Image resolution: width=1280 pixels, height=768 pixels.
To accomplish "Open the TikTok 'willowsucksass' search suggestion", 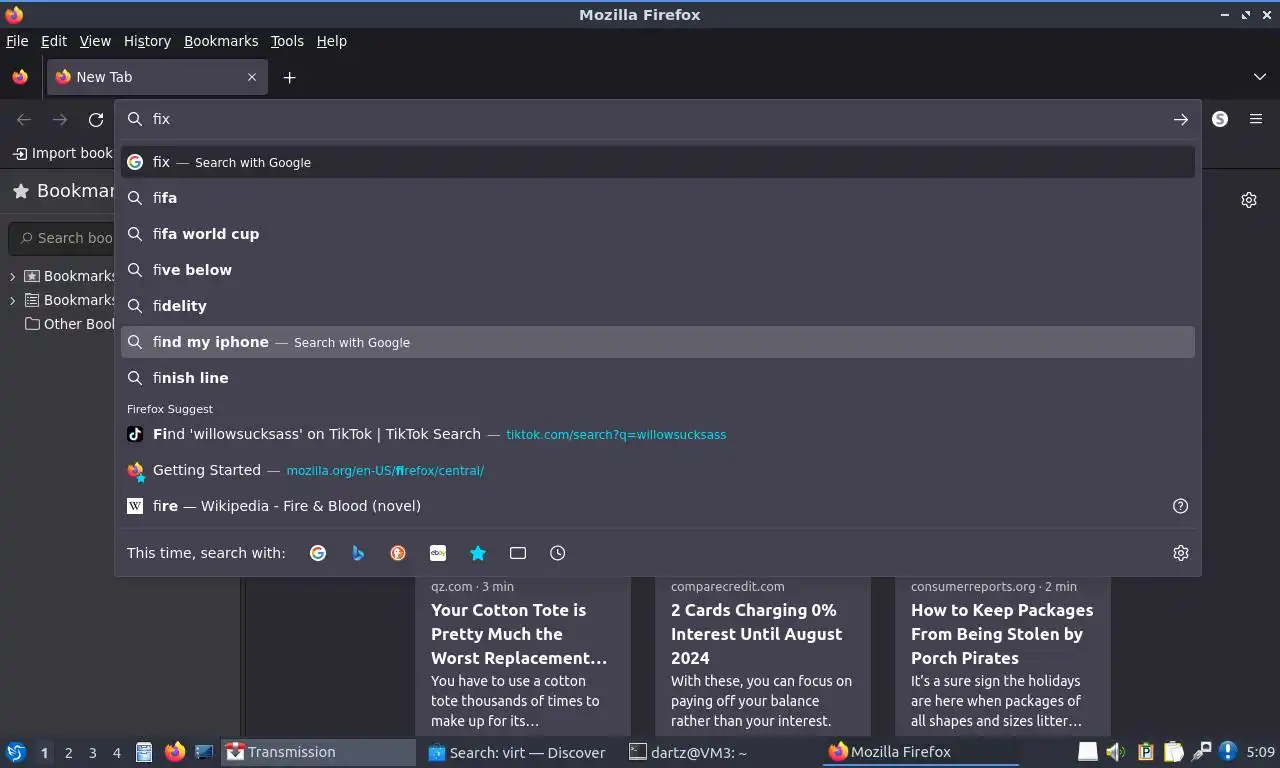I will point(658,434).
